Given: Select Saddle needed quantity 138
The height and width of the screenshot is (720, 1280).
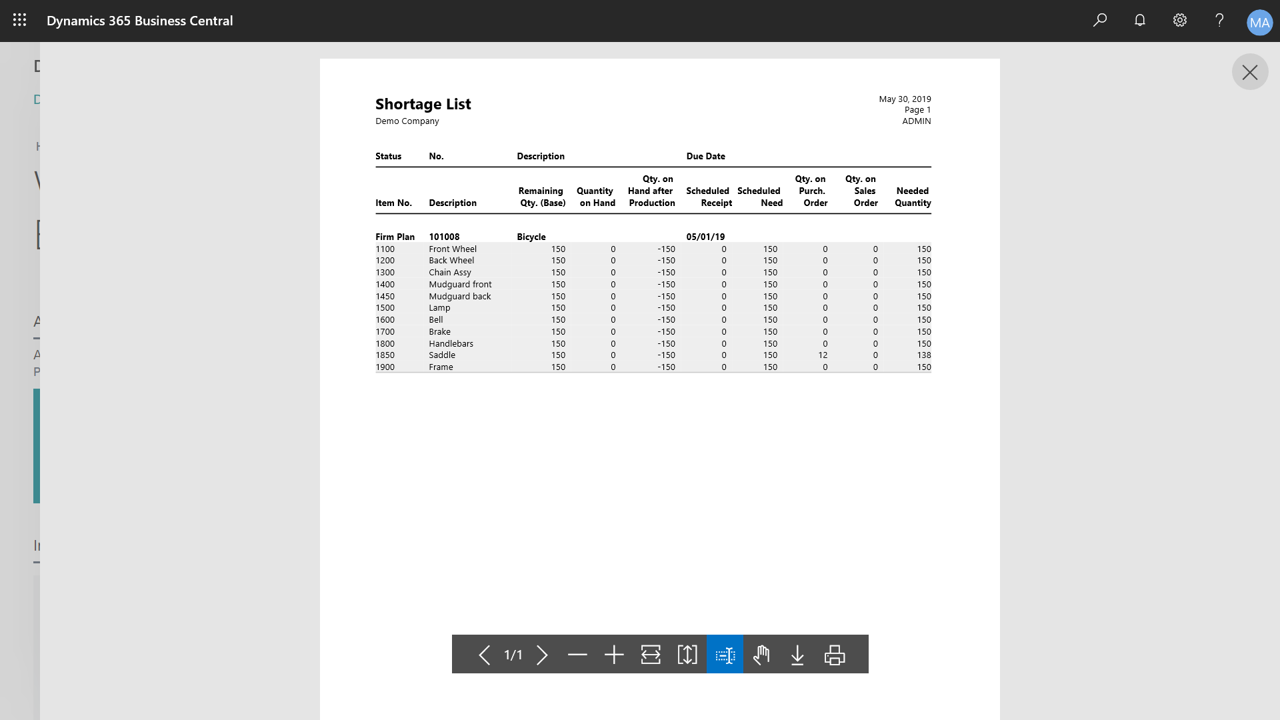Looking at the screenshot, I should tap(924, 355).
